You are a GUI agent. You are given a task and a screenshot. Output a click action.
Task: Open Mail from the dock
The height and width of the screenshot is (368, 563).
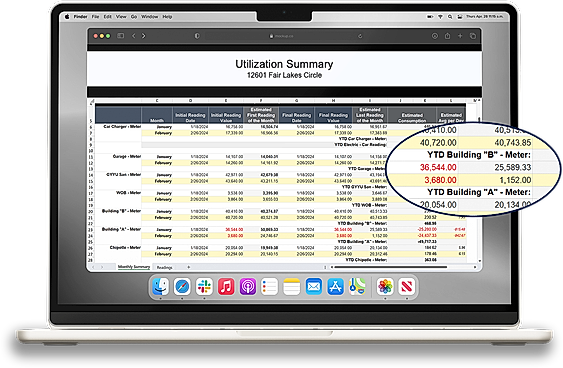pos(313,287)
